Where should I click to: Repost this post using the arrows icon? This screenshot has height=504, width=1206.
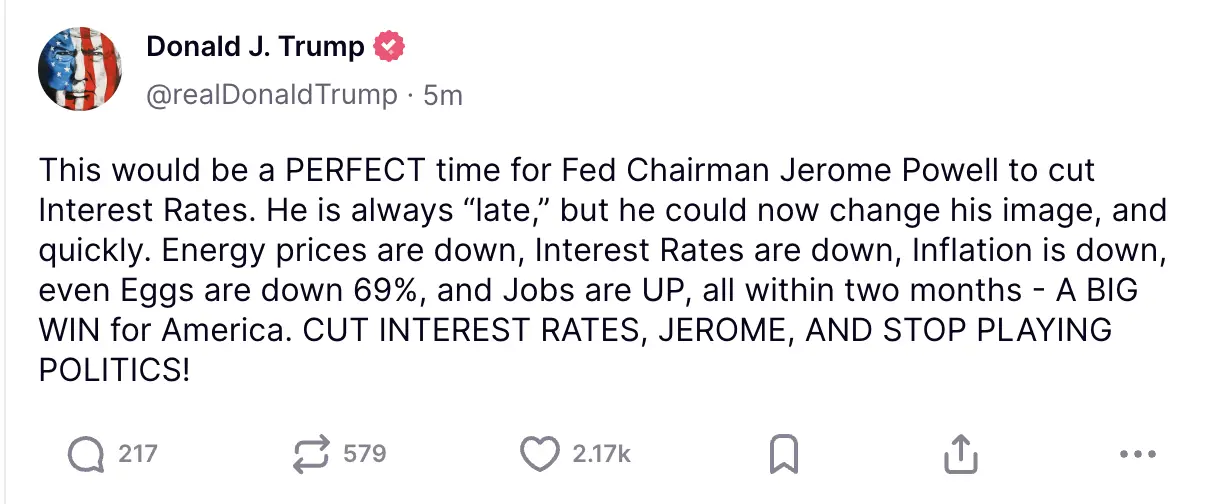point(312,454)
